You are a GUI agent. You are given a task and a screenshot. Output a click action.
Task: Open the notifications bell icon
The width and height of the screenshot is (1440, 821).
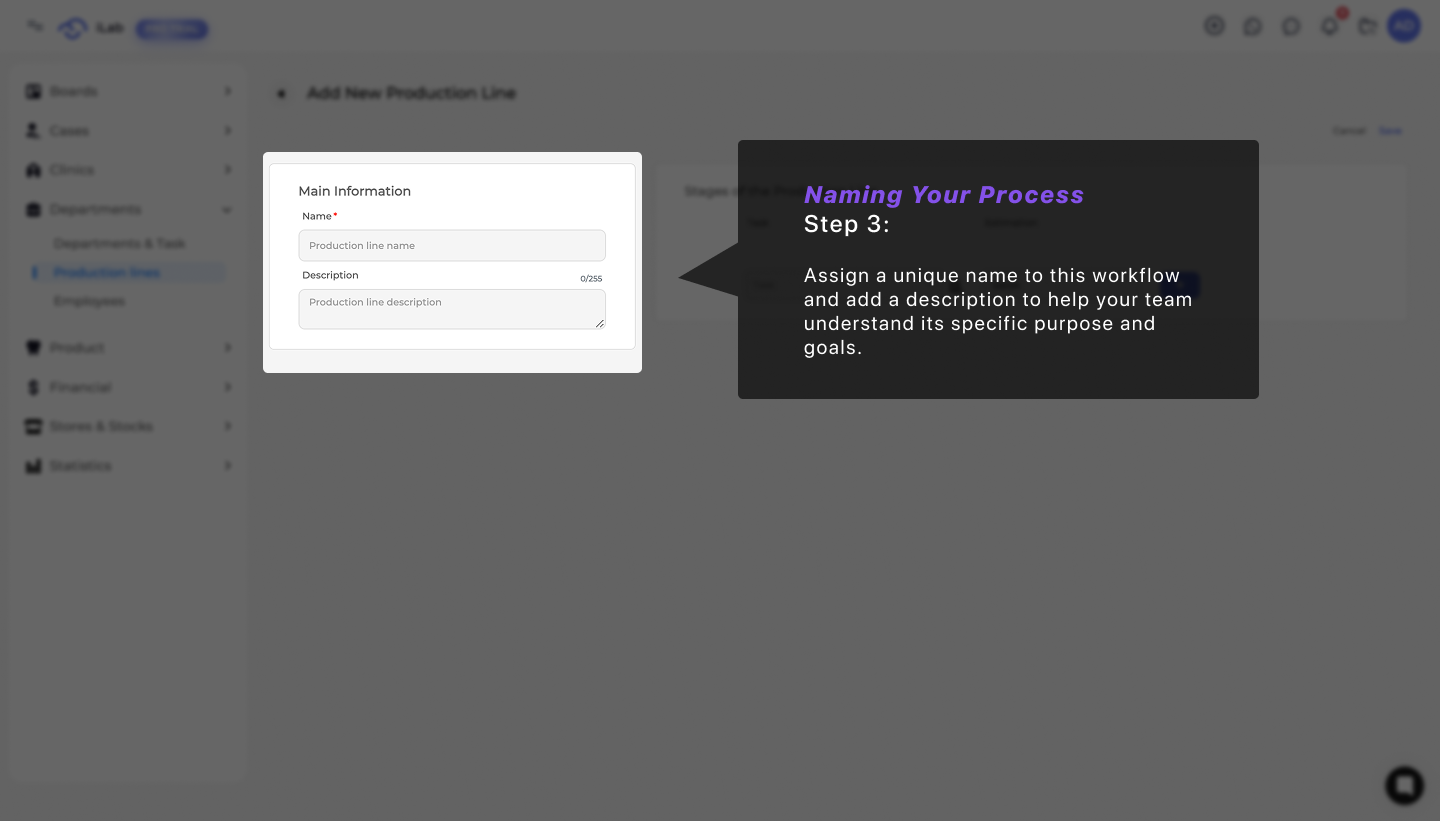click(1330, 26)
